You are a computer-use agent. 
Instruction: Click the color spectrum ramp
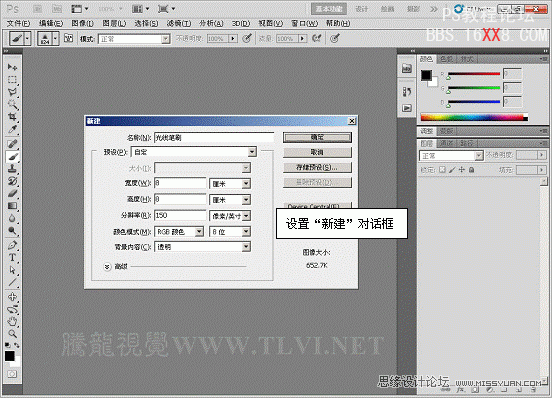coord(474,117)
